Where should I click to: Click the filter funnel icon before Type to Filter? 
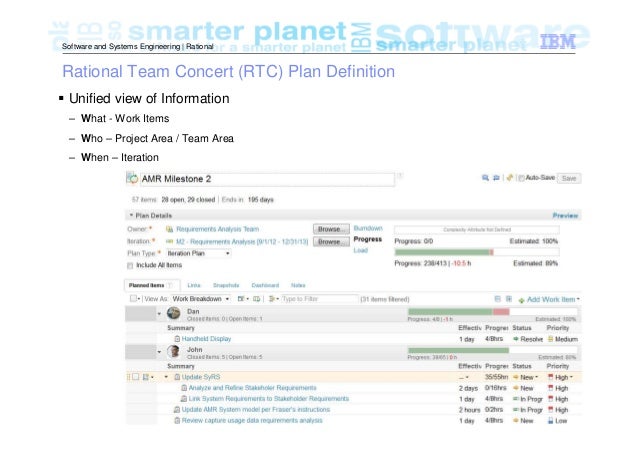pos(273,299)
